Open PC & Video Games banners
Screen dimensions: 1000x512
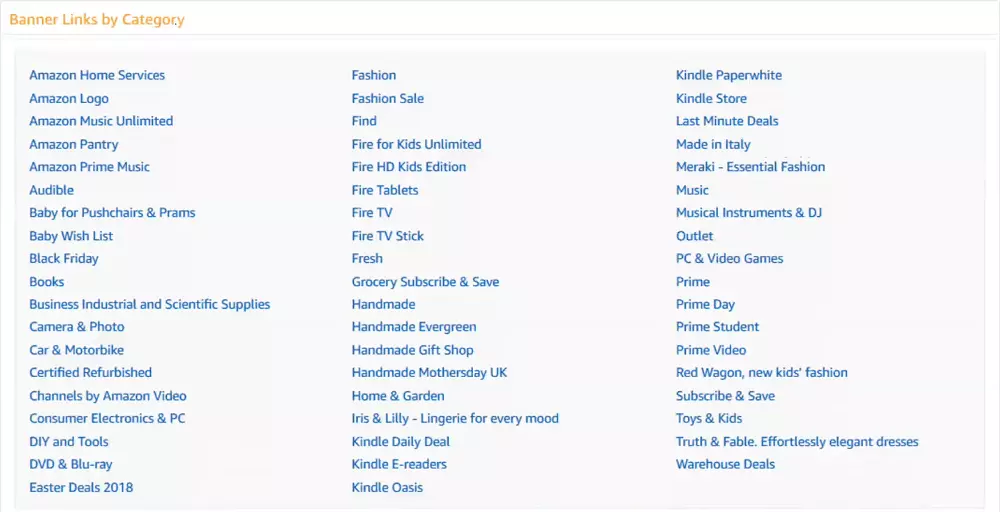(x=730, y=258)
